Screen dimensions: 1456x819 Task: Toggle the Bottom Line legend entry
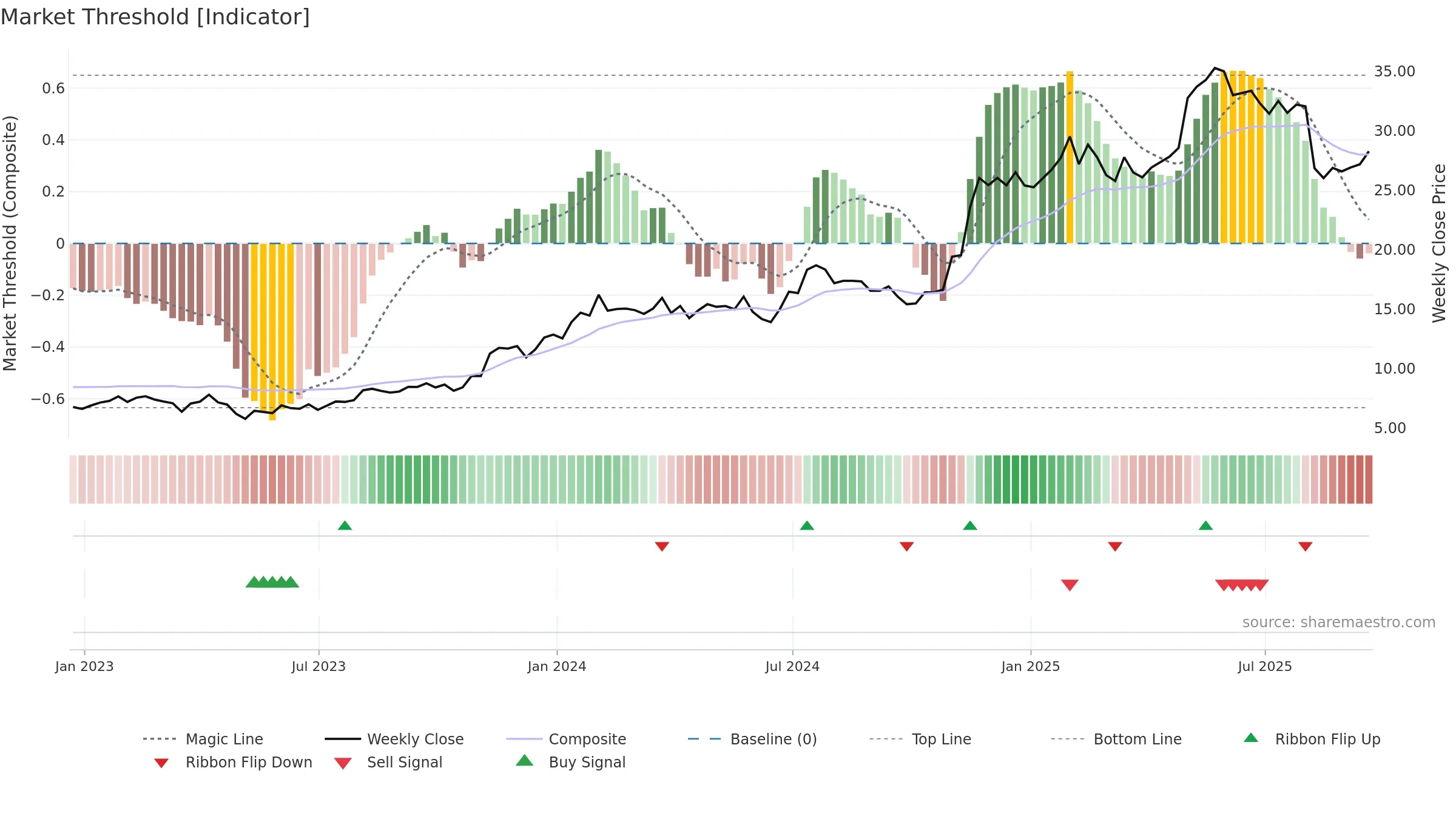pos(1116,739)
